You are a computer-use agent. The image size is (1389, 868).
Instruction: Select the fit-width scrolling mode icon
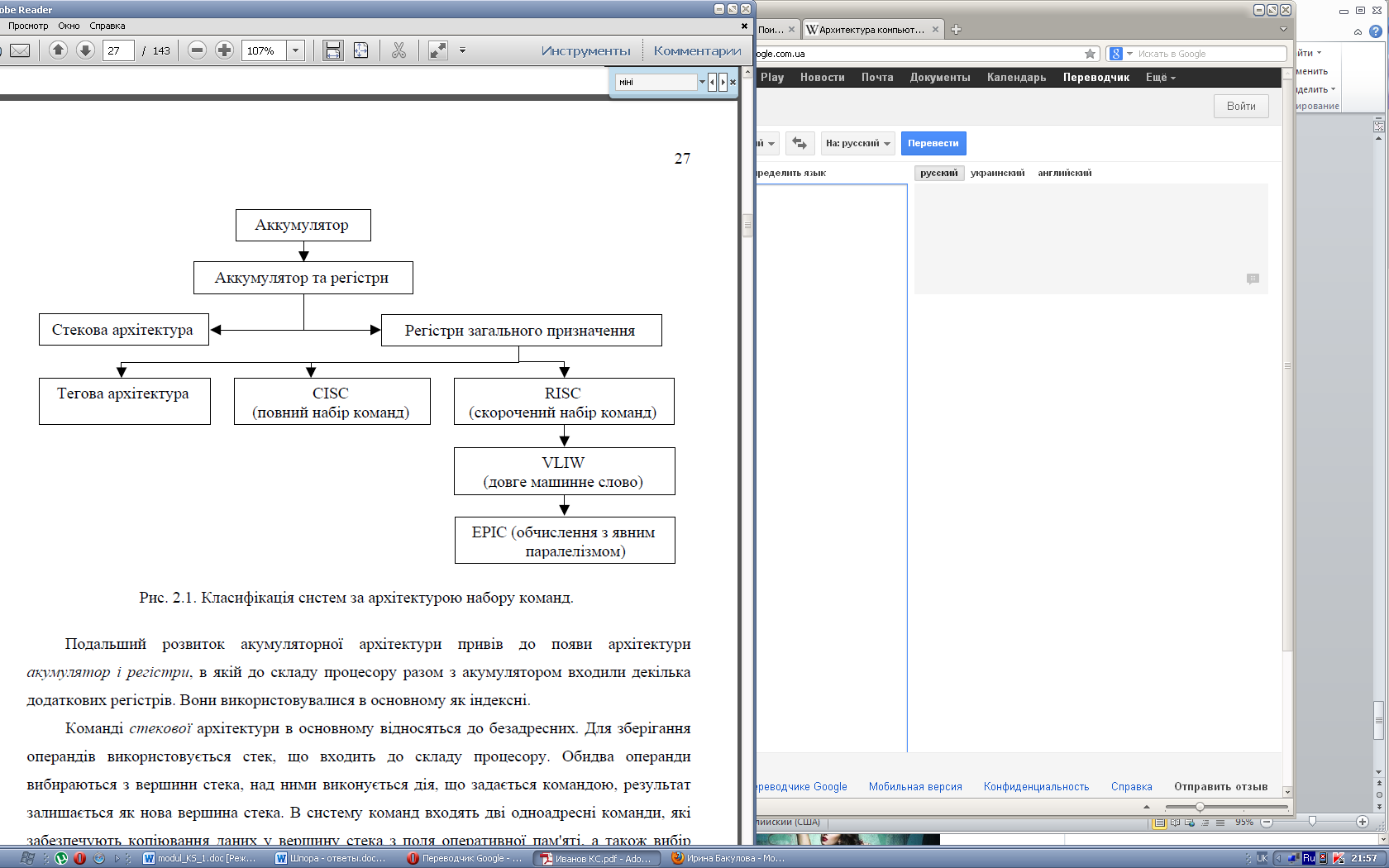(x=332, y=50)
